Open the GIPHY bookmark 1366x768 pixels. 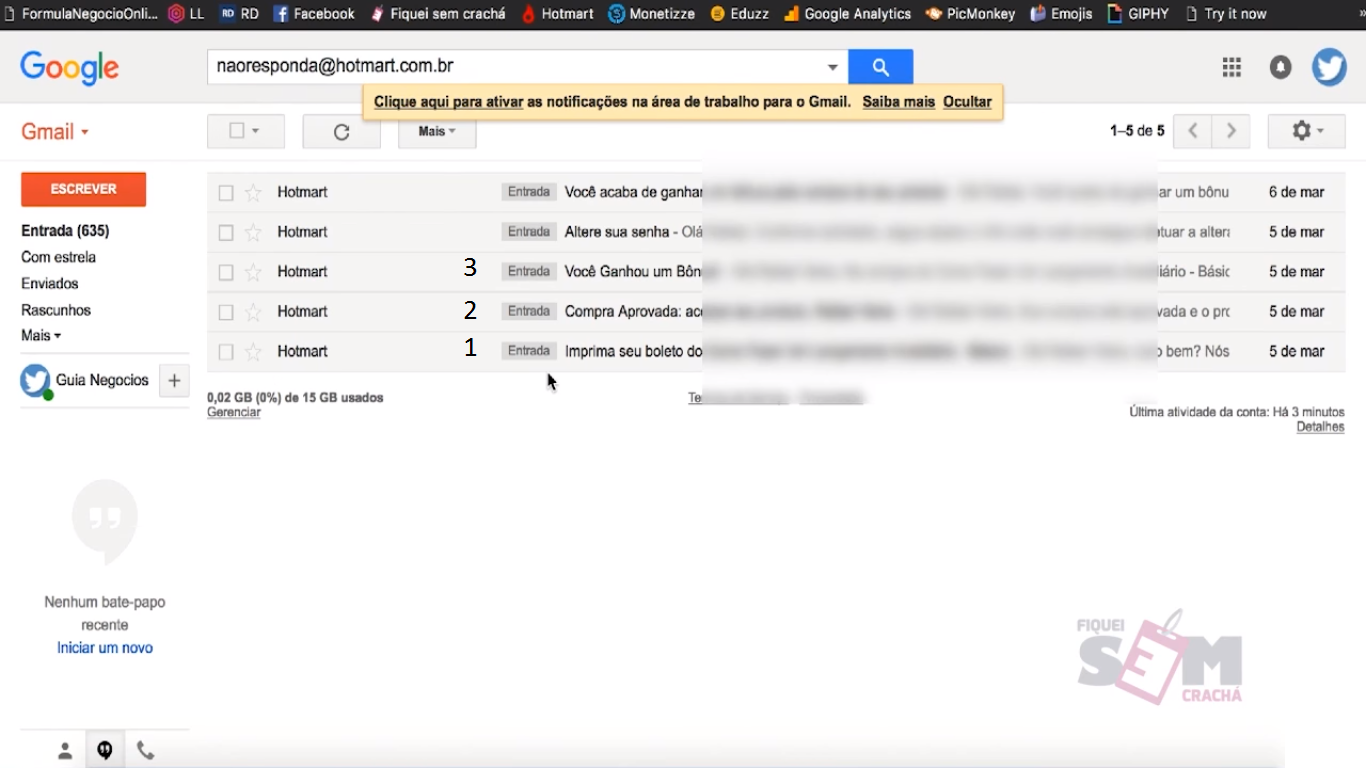click(x=1138, y=14)
